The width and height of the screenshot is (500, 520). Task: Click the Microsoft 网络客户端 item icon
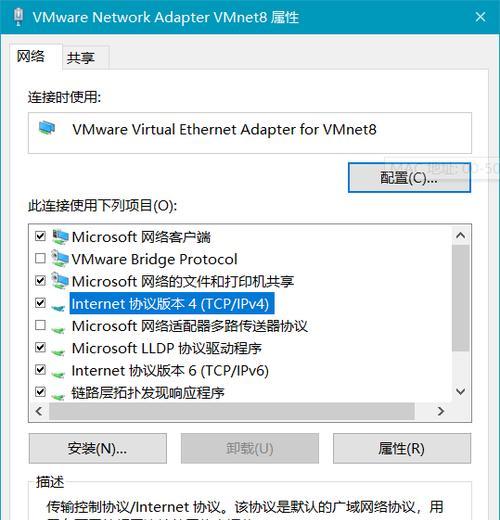click(60, 237)
